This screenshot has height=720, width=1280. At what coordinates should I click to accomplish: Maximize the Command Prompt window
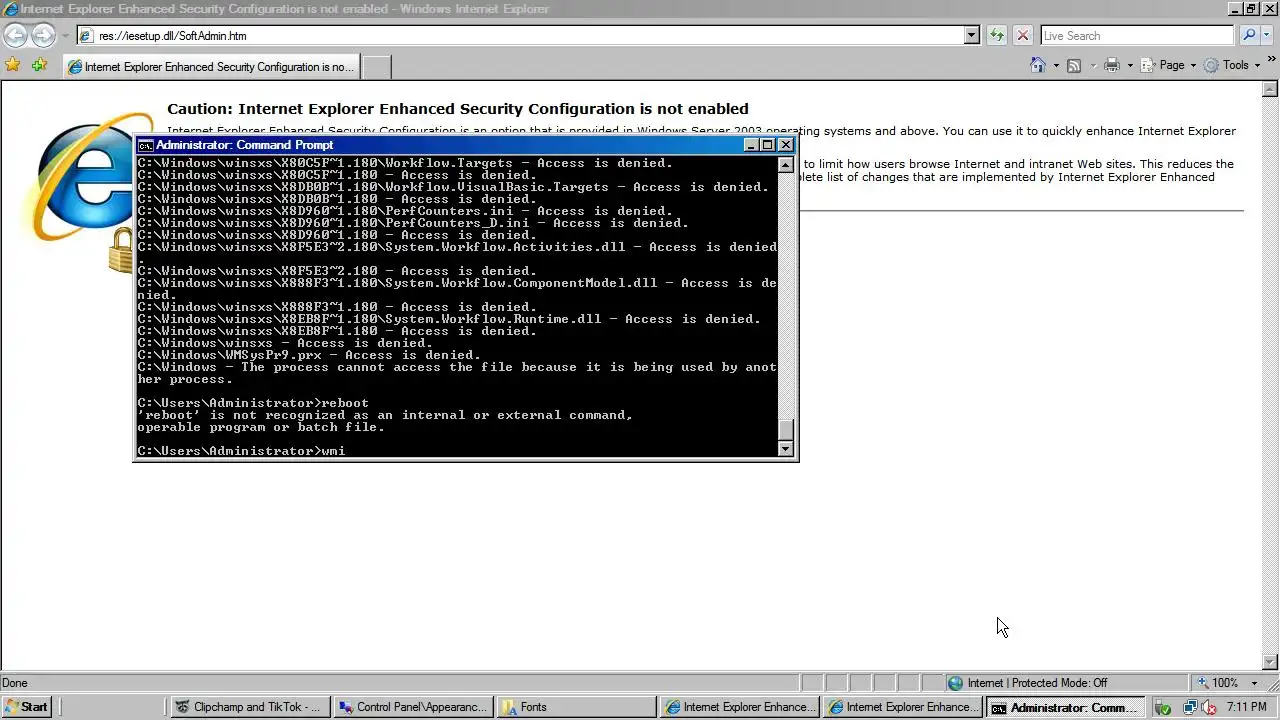pyautogui.click(x=768, y=145)
